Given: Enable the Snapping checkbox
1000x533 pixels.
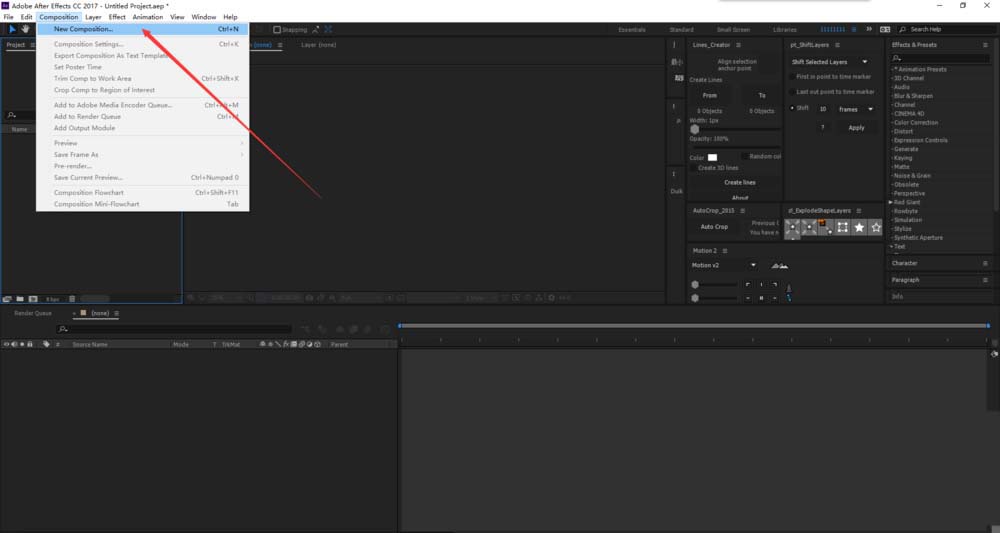Looking at the screenshot, I should tap(277, 30).
